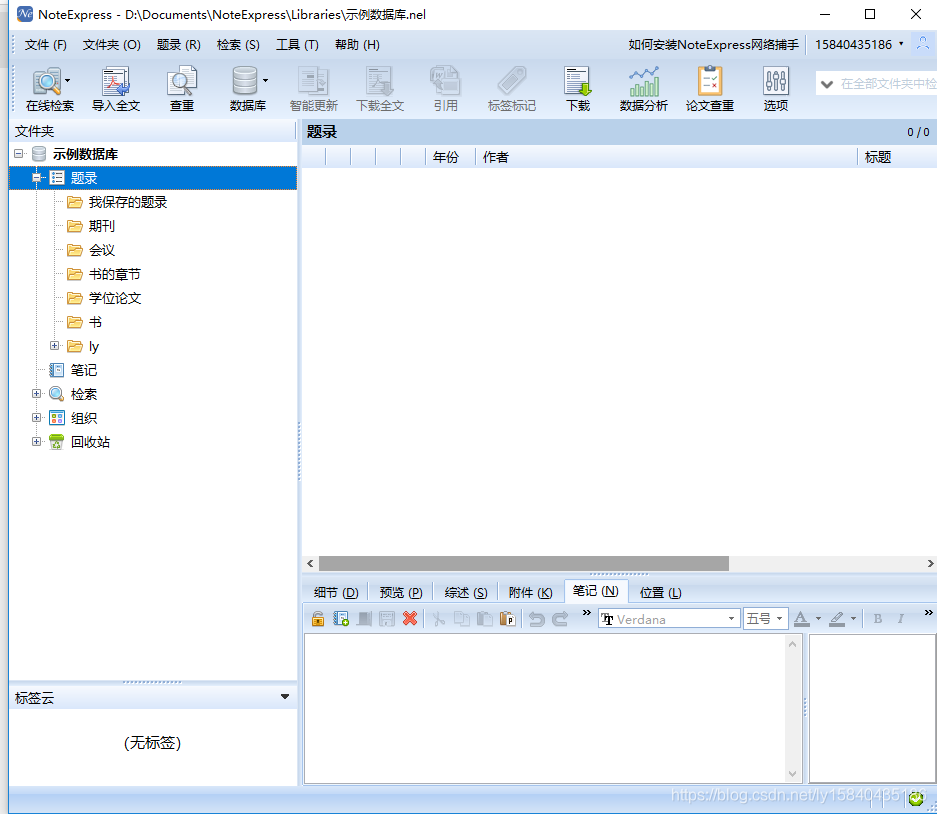Image resolution: width=937 pixels, height=814 pixels.
Task: Expand the 组织 tree node
Action: pyautogui.click(x=36, y=417)
